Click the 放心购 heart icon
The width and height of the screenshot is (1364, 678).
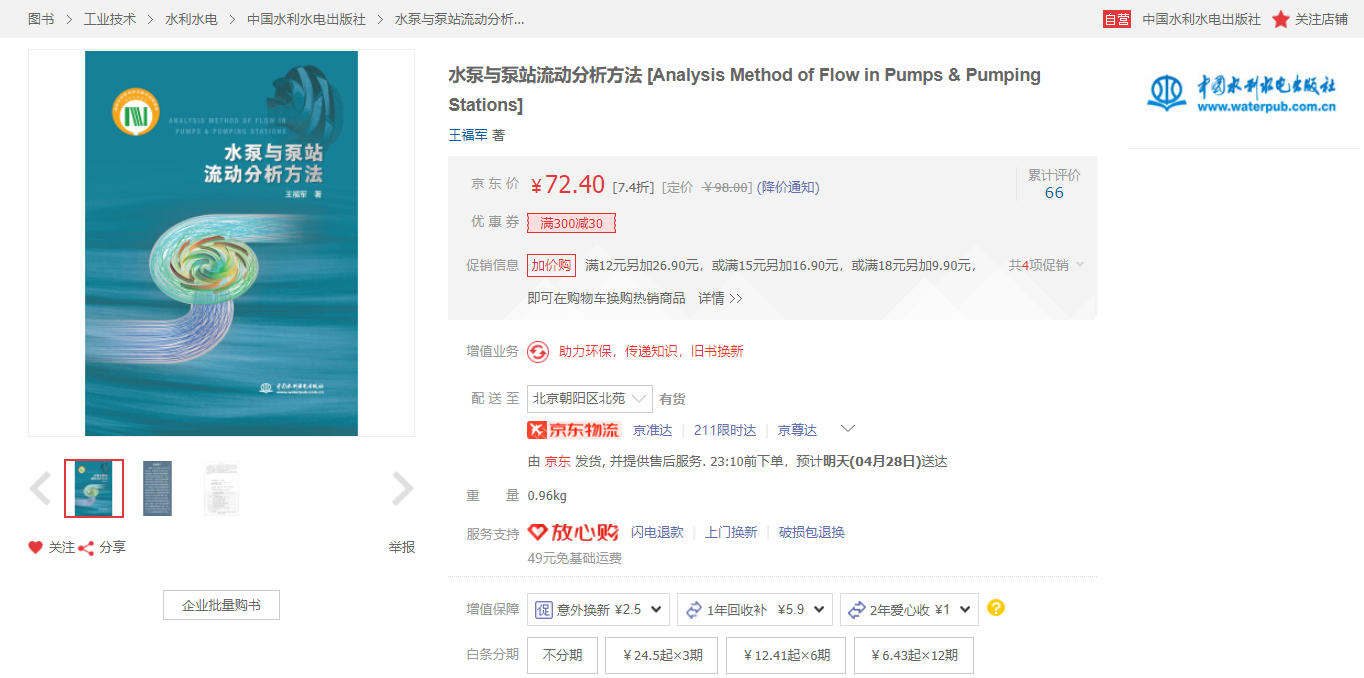tap(538, 531)
